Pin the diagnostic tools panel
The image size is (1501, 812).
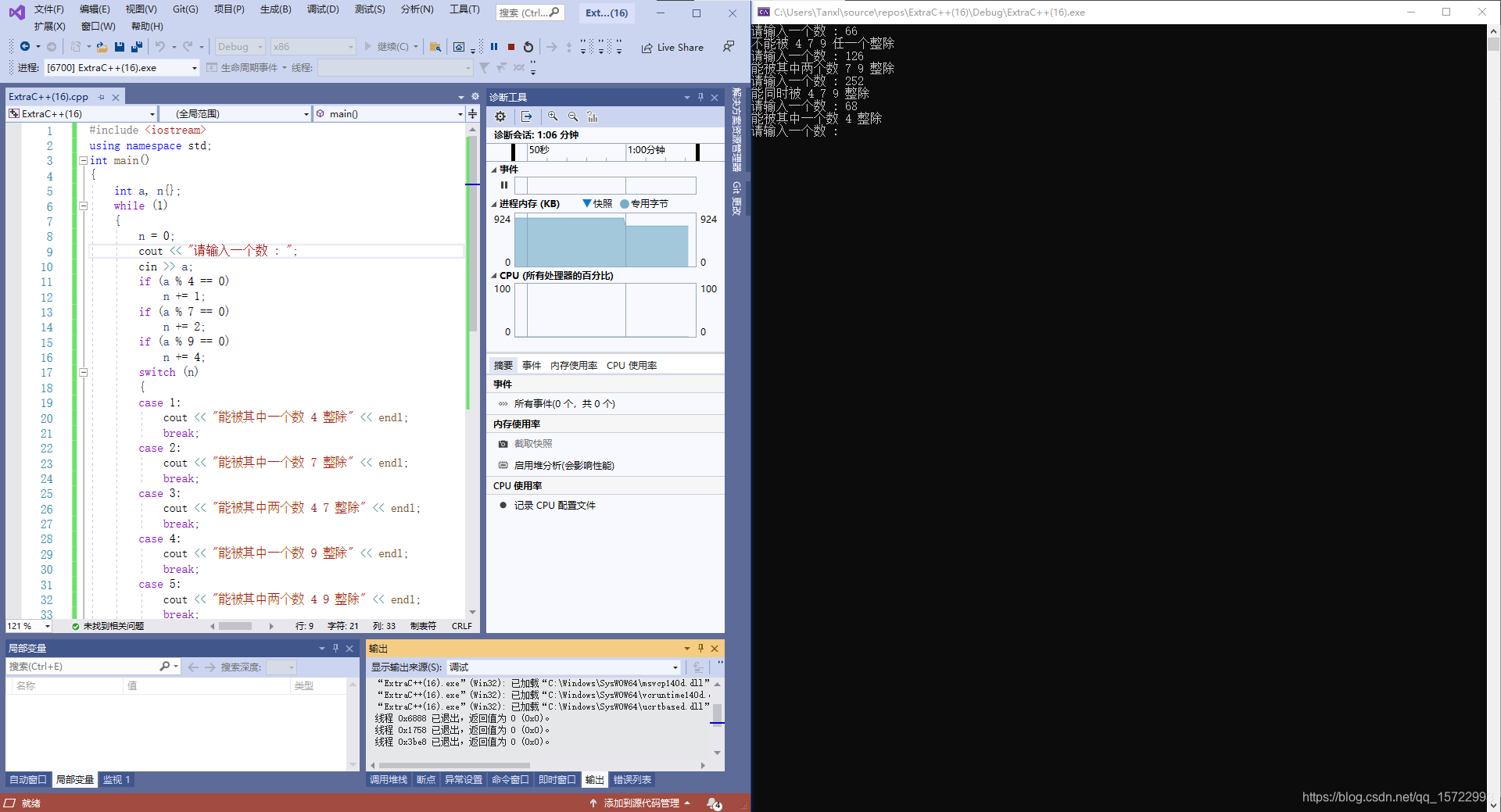tap(700, 97)
